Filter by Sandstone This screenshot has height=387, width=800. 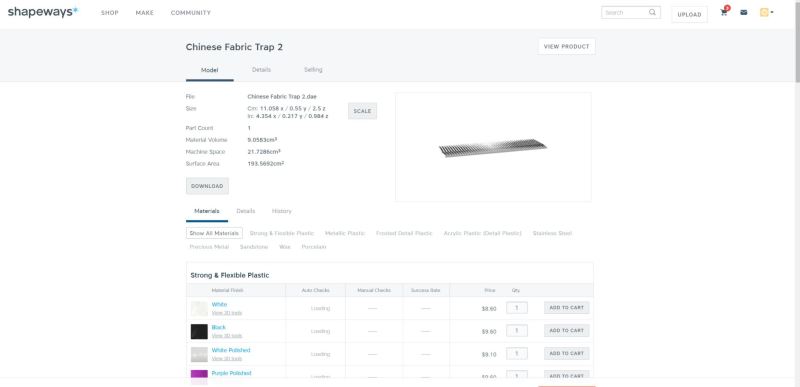coord(254,247)
